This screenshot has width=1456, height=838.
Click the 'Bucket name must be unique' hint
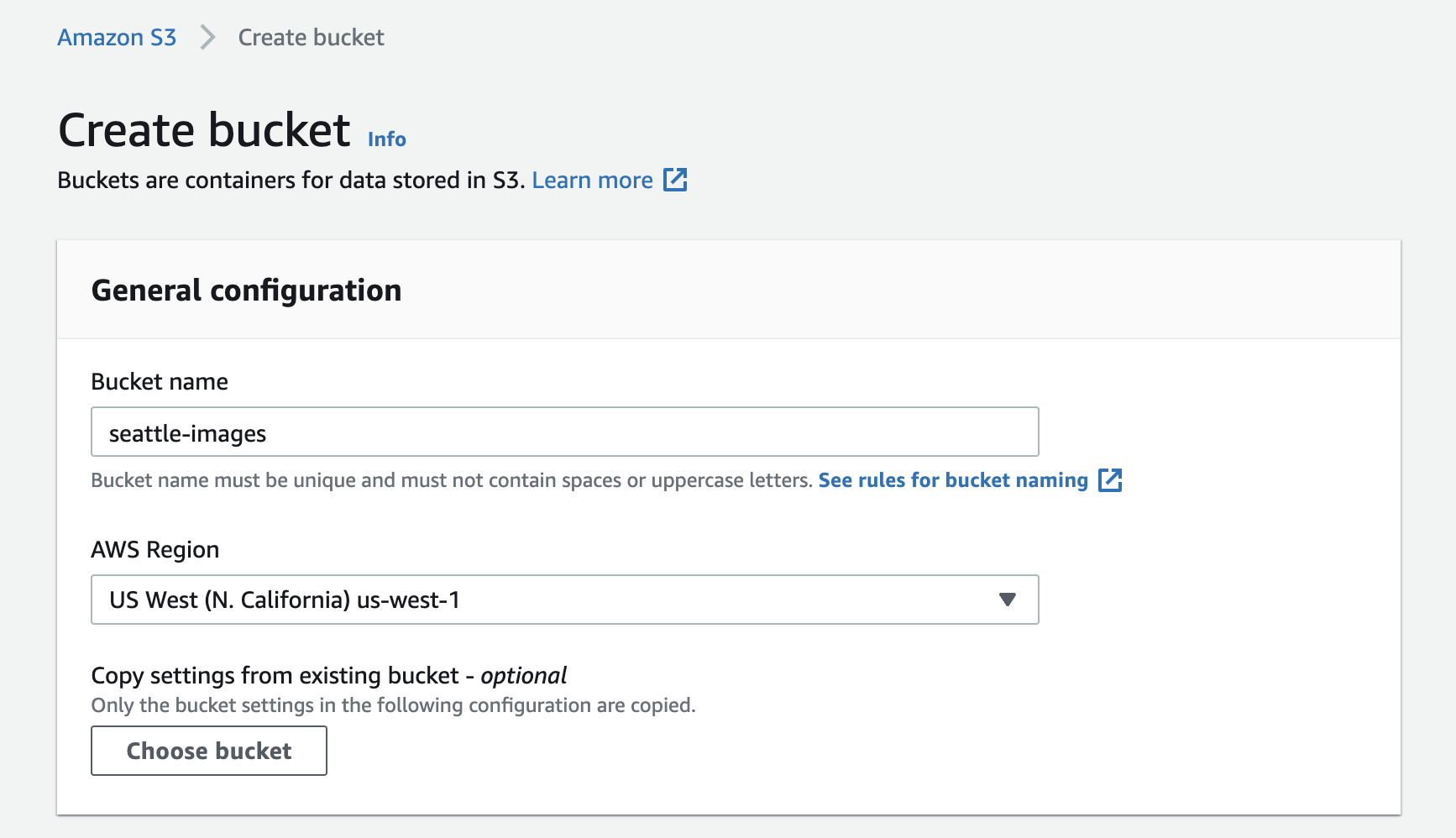452,480
